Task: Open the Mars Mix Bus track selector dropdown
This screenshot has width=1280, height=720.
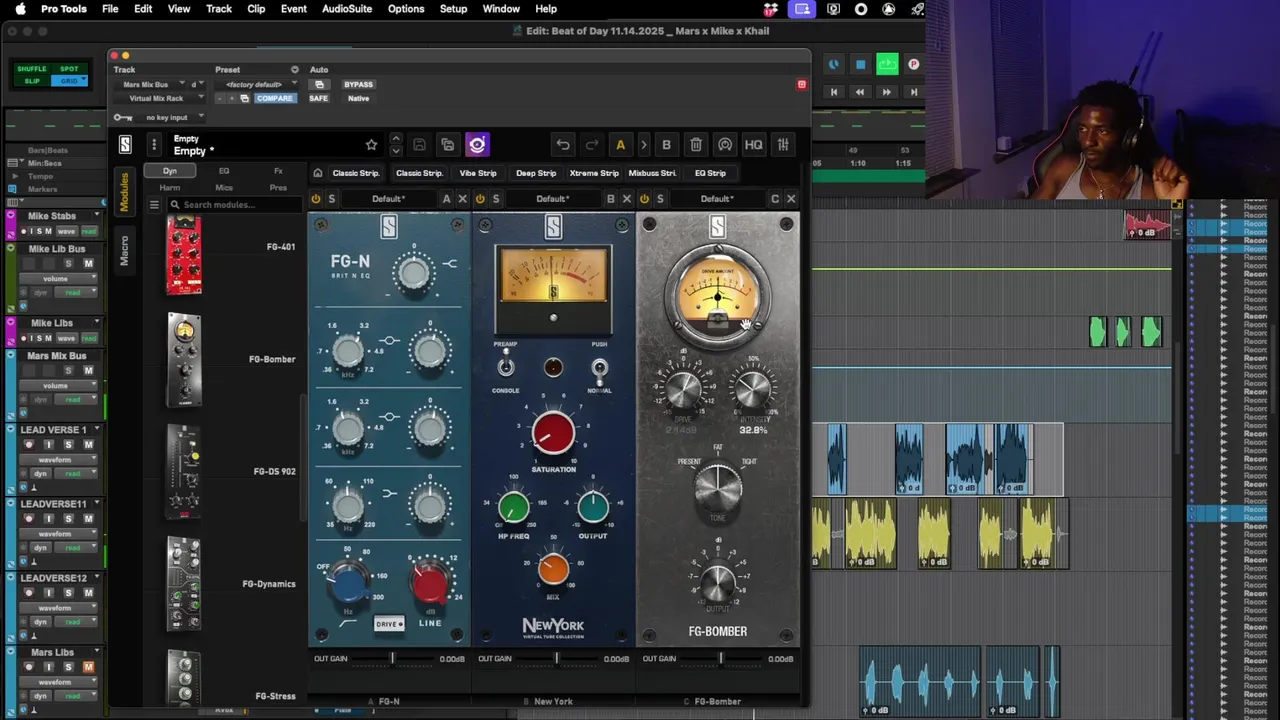Action: 150,85
